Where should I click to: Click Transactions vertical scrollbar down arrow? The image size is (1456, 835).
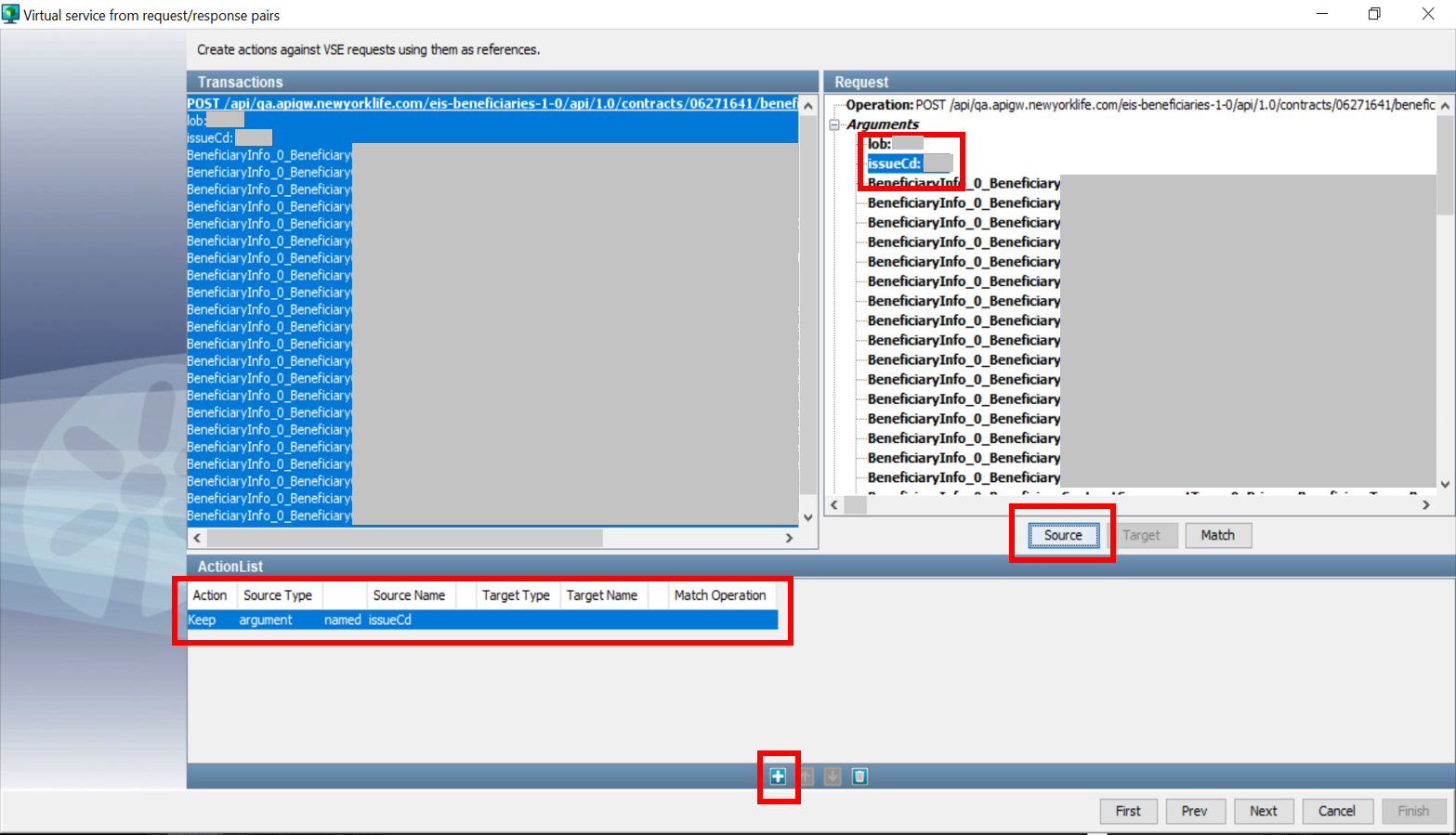(808, 517)
